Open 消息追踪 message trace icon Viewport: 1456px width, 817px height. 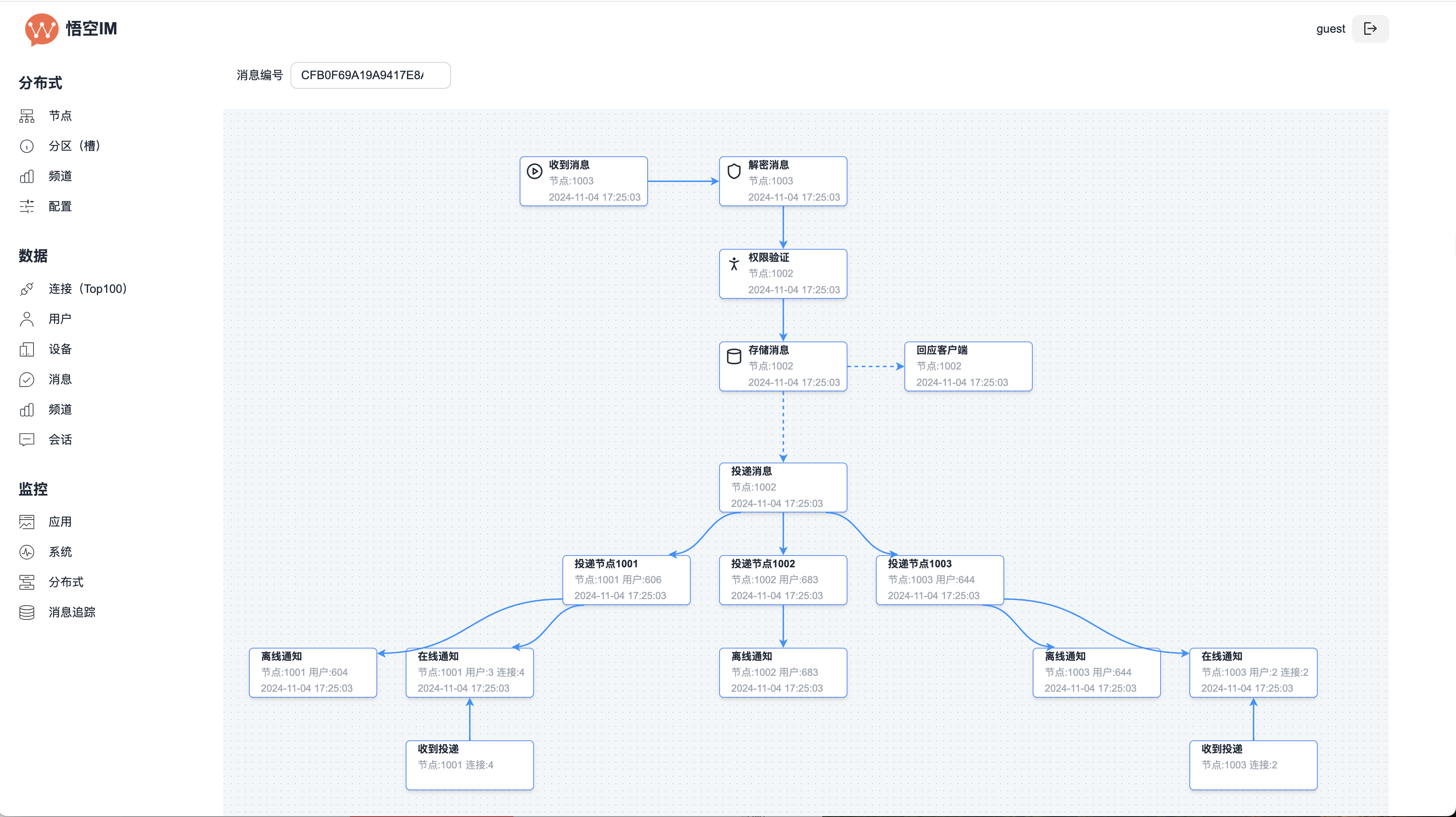[27, 612]
